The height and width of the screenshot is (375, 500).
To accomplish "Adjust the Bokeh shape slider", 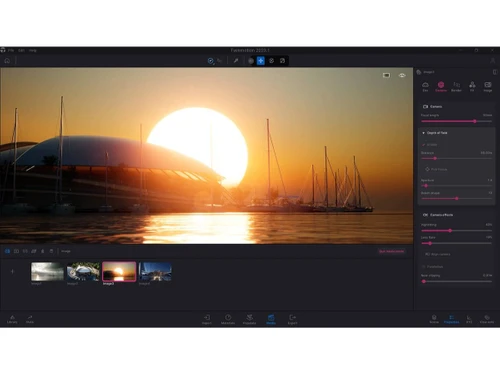I will pyautogui.click(x=456, y=198).
